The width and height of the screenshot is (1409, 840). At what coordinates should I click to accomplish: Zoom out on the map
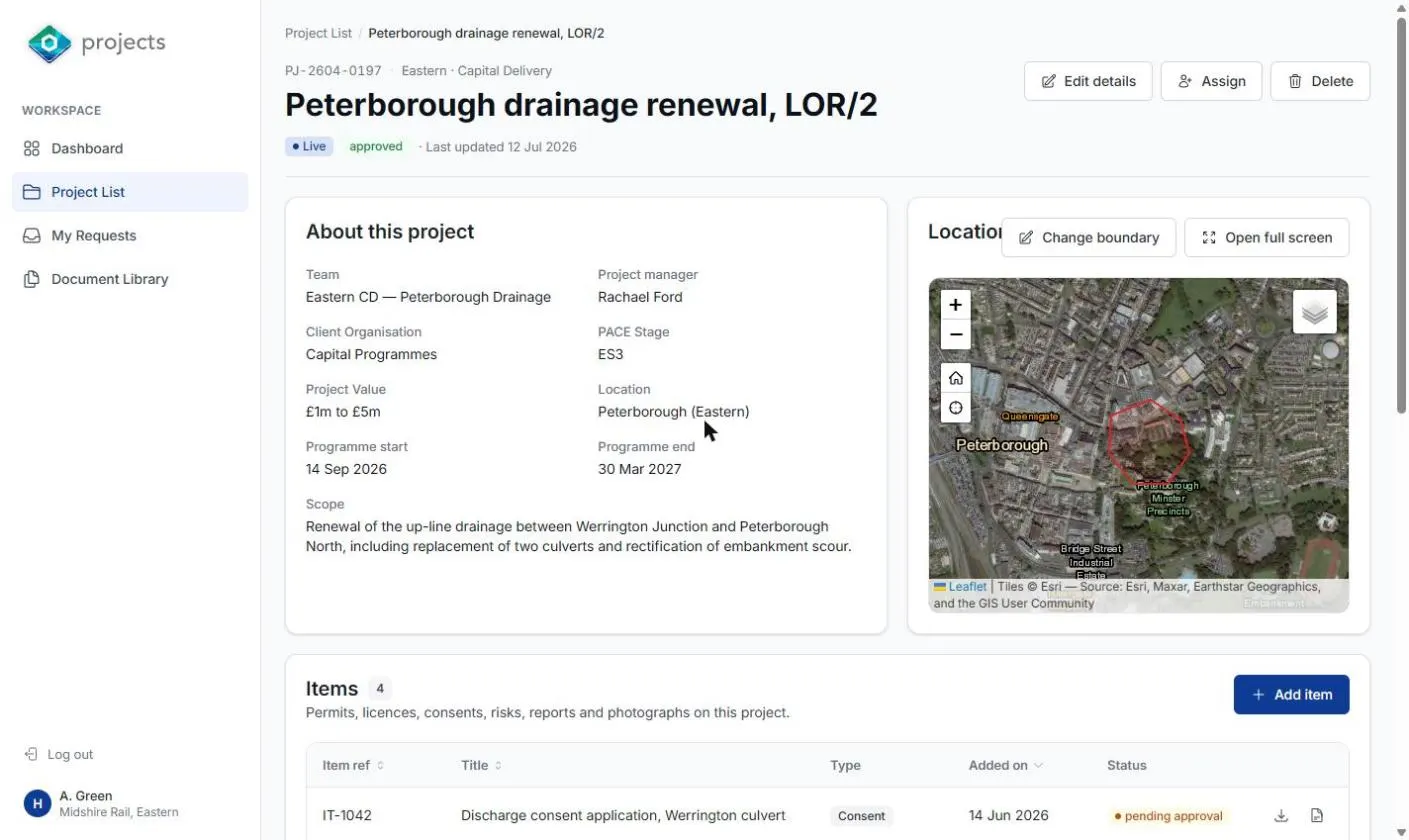955,334
